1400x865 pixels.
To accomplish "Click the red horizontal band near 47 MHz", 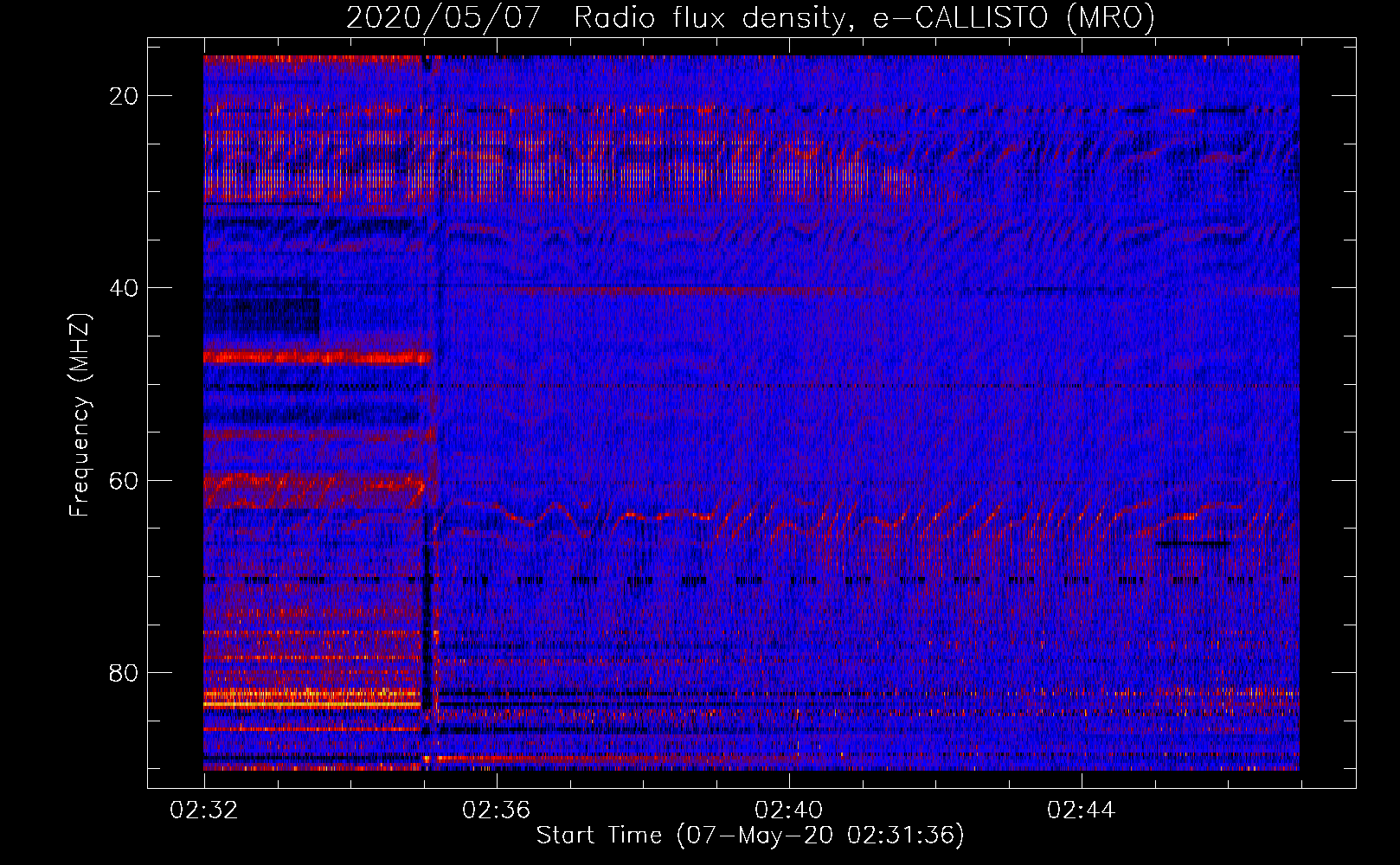I will pyautogui.click(x=318, y=356).
